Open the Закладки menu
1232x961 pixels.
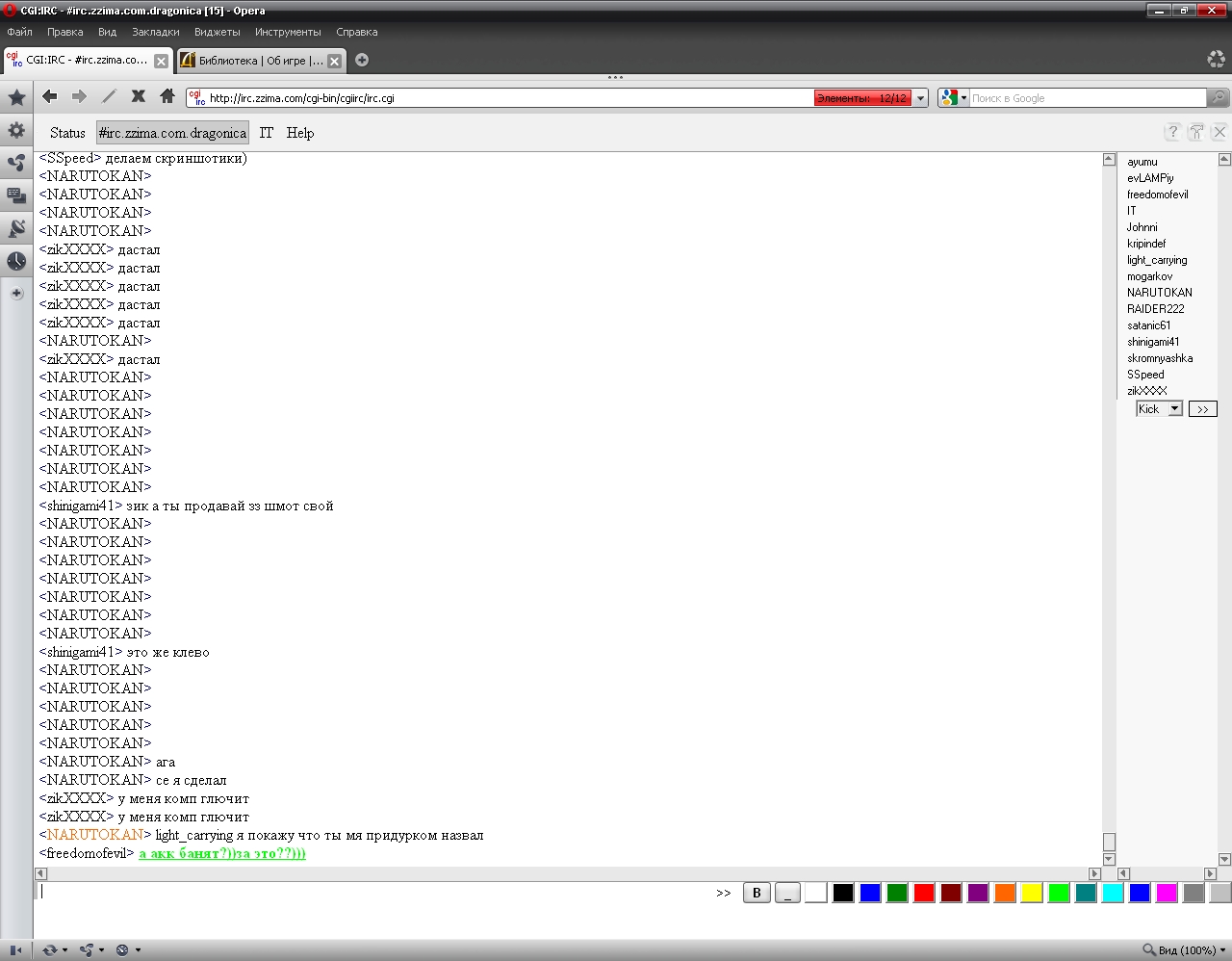[x=155, y=32]
